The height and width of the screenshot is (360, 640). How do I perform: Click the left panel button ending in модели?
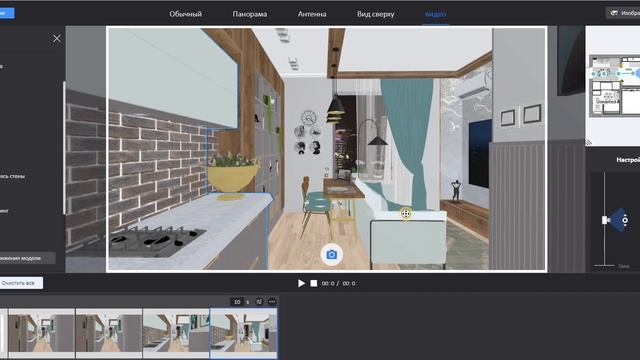(x=27, y=258)
